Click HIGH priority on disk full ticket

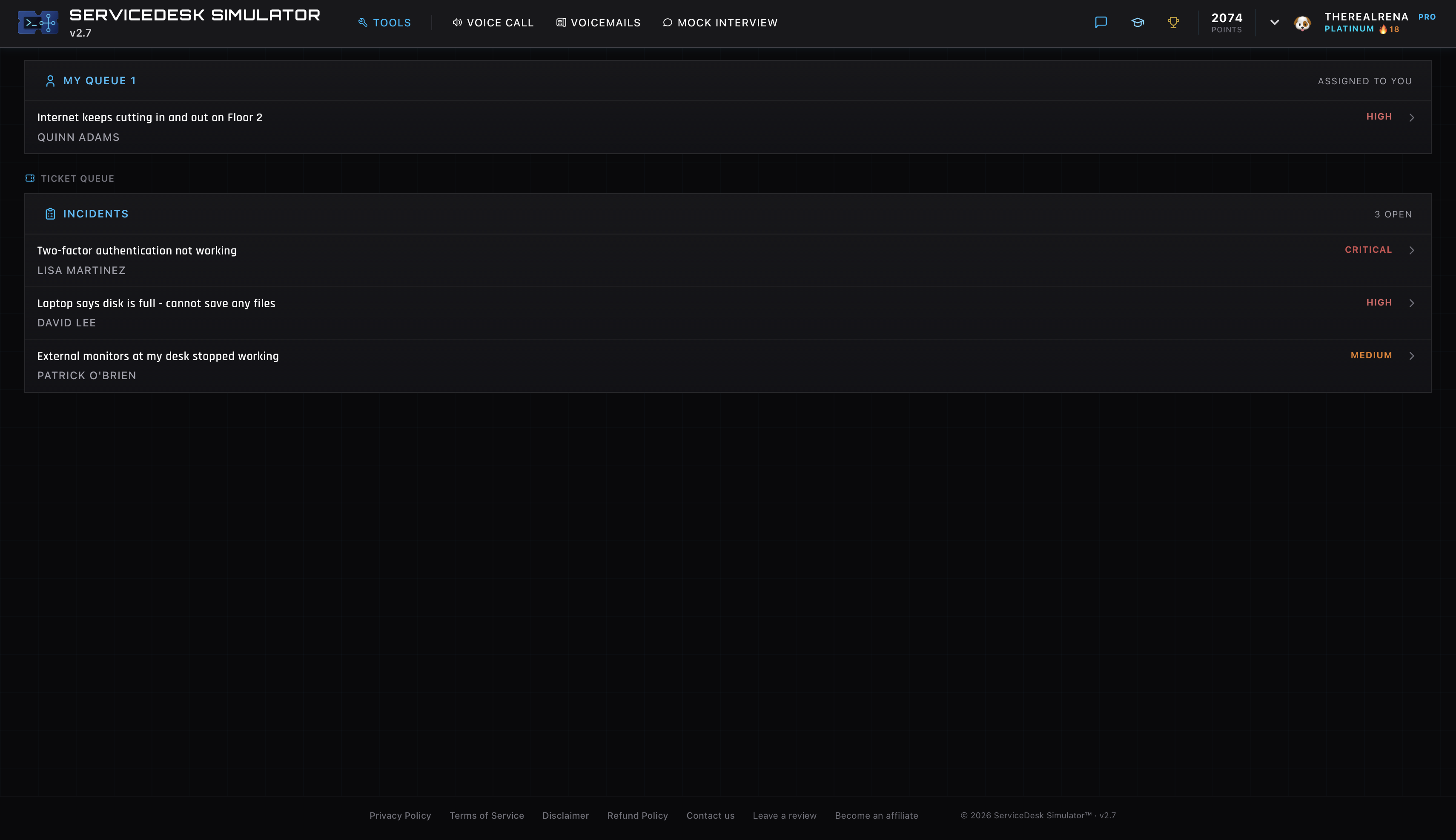coord(1379,302)
